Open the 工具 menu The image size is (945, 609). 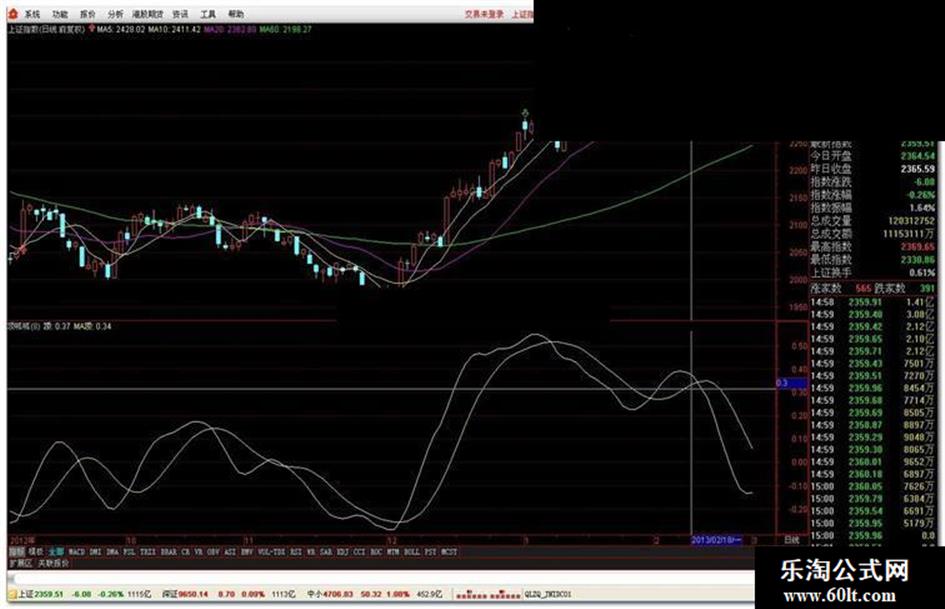pyautogui.click(x=208, y=14)
